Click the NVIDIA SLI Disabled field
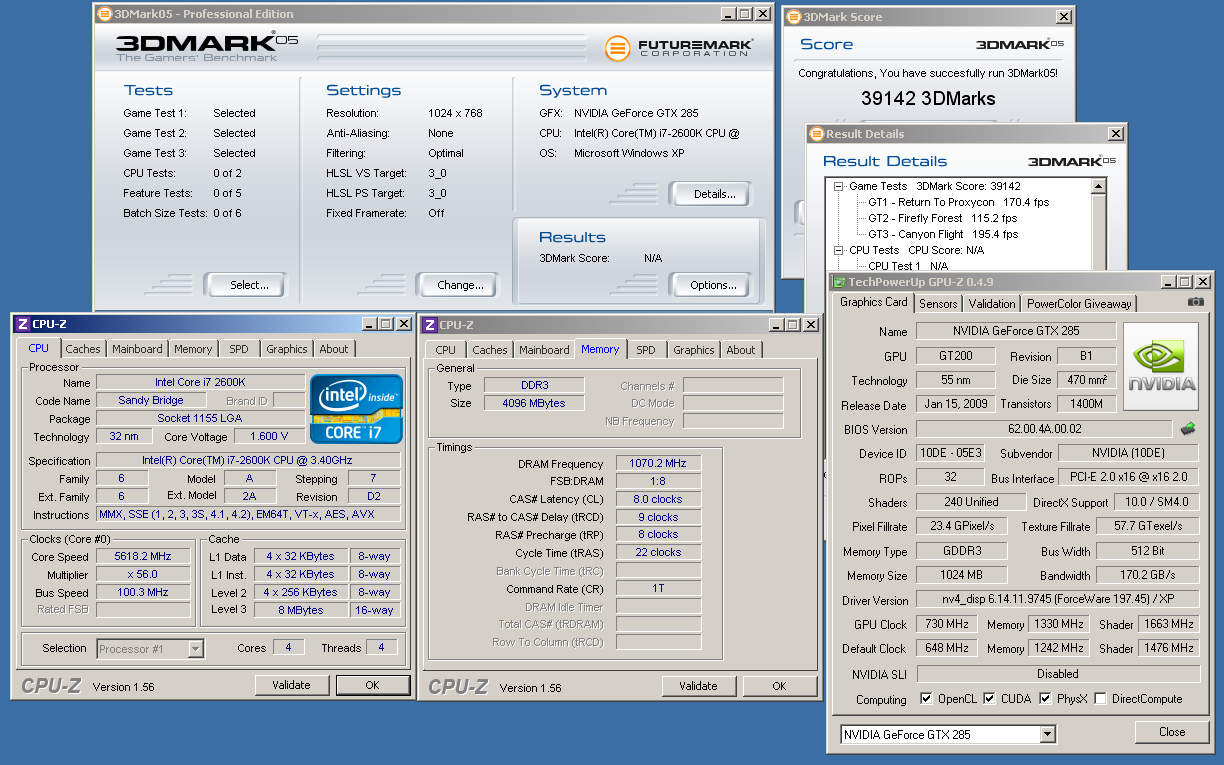Viewport: 1224px width, 765px height. tap(1058, 673)
